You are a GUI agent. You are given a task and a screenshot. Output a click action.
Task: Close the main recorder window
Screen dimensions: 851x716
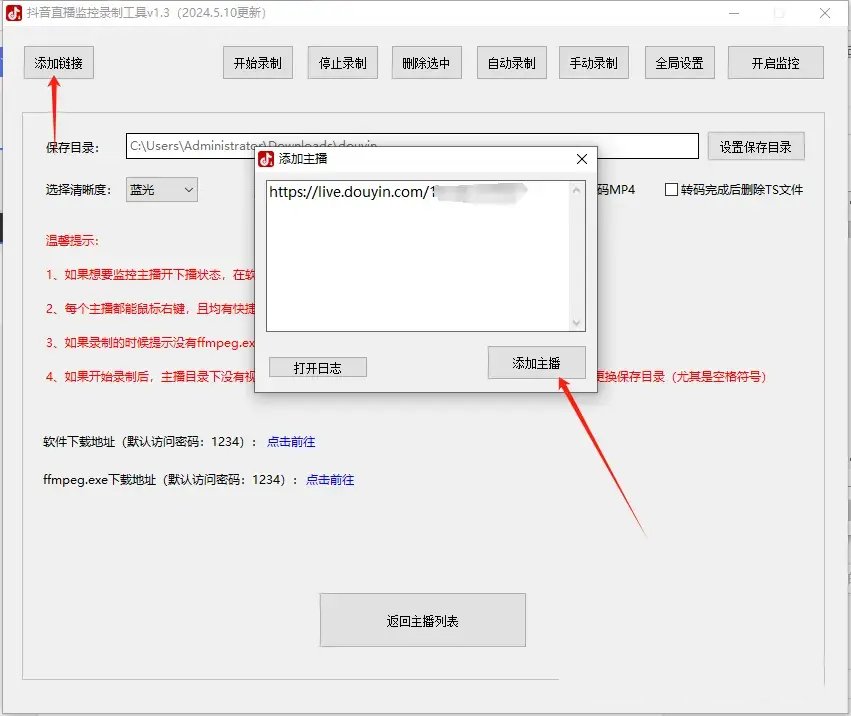point(825,13)
